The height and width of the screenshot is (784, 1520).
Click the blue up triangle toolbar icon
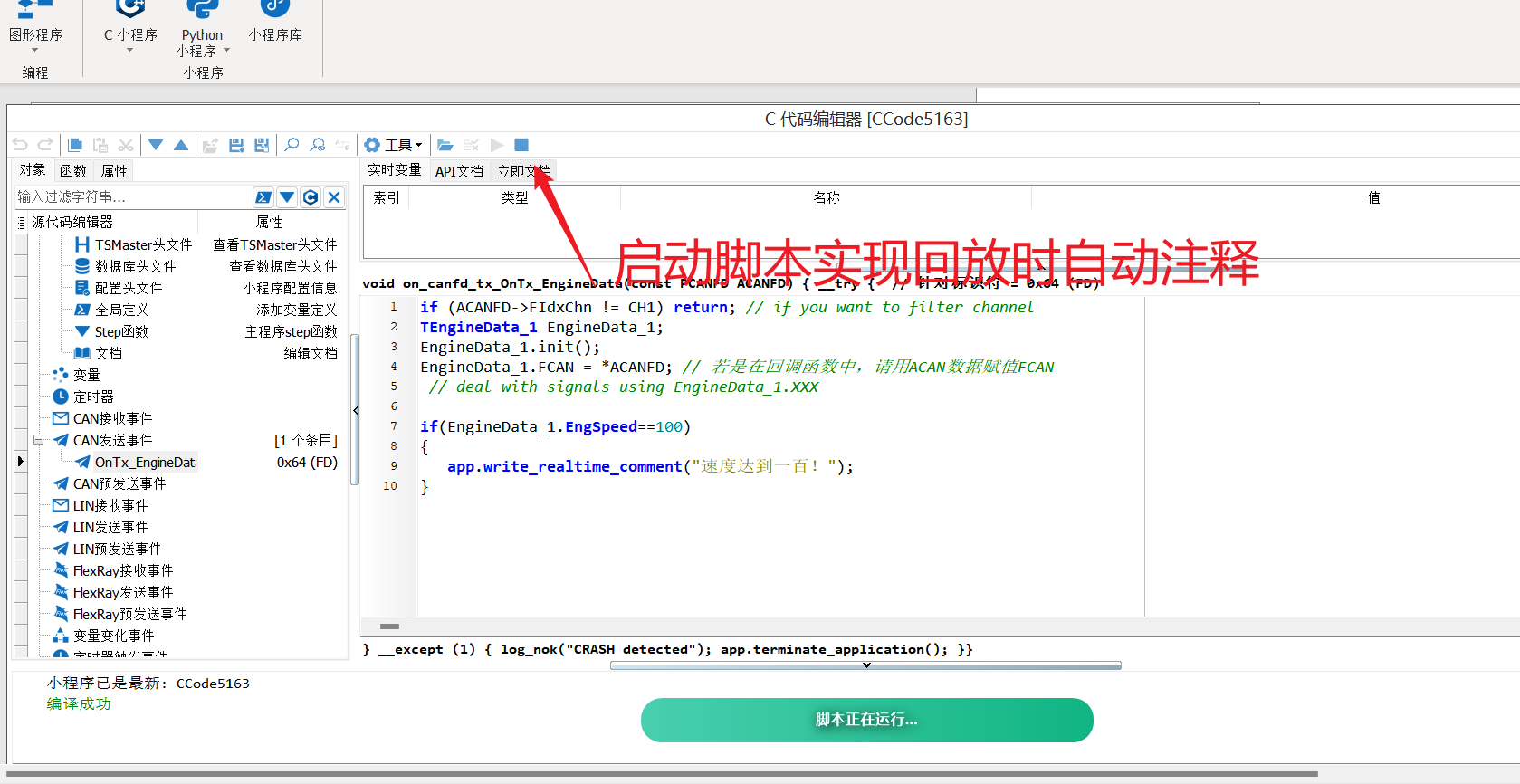click(x=181, y=145)
